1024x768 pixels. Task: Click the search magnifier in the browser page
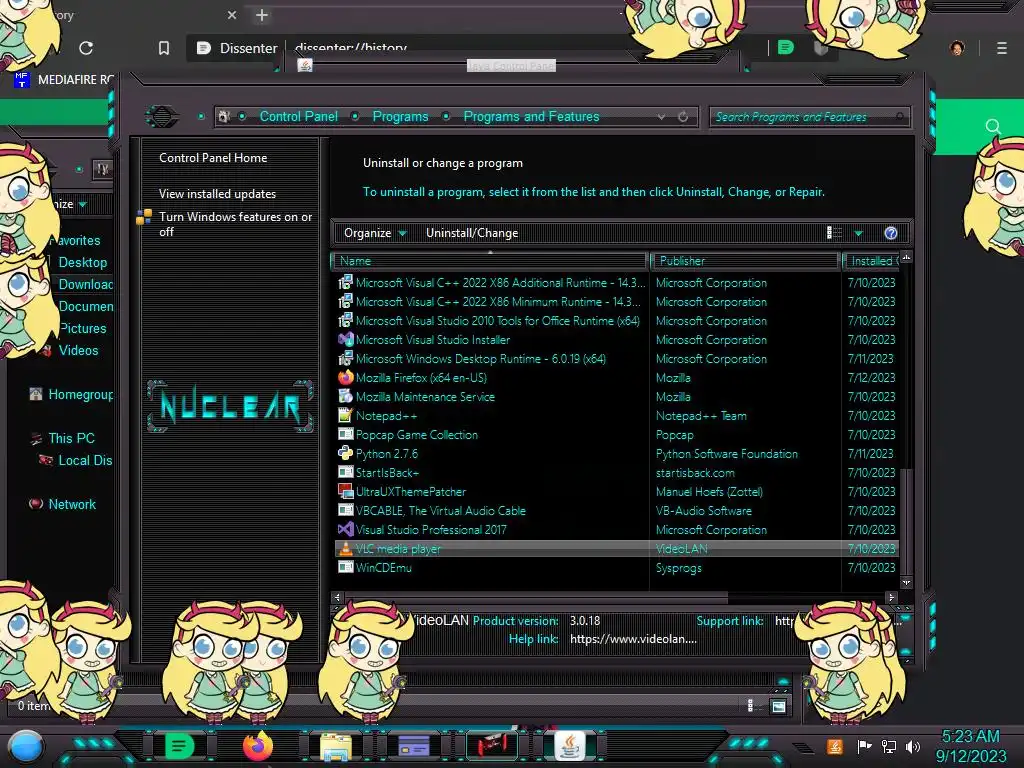click(x=993, y=127)
